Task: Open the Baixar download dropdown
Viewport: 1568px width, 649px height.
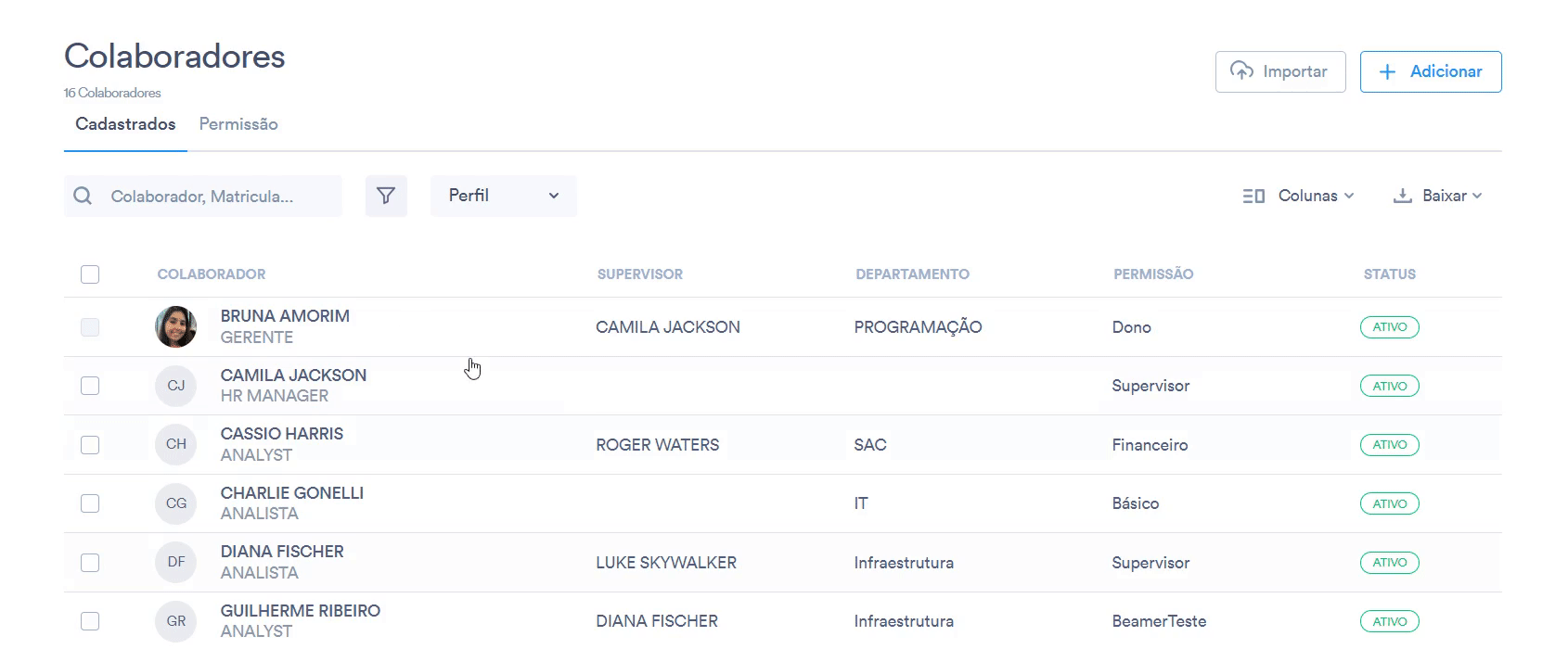Action: point(1437,196)
